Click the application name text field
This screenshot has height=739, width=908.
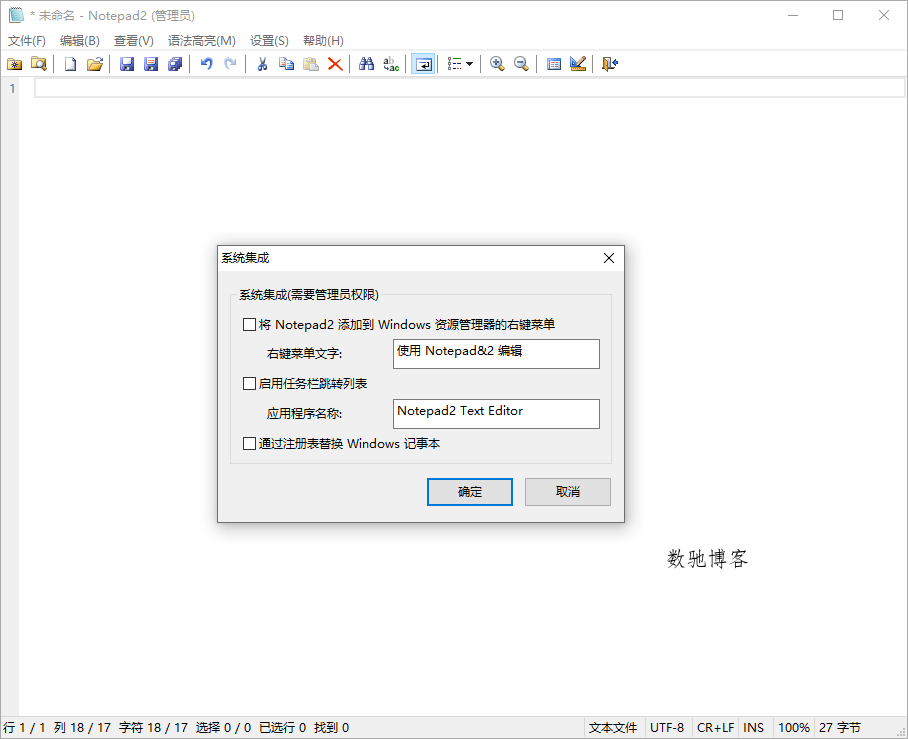pos(496,414)
